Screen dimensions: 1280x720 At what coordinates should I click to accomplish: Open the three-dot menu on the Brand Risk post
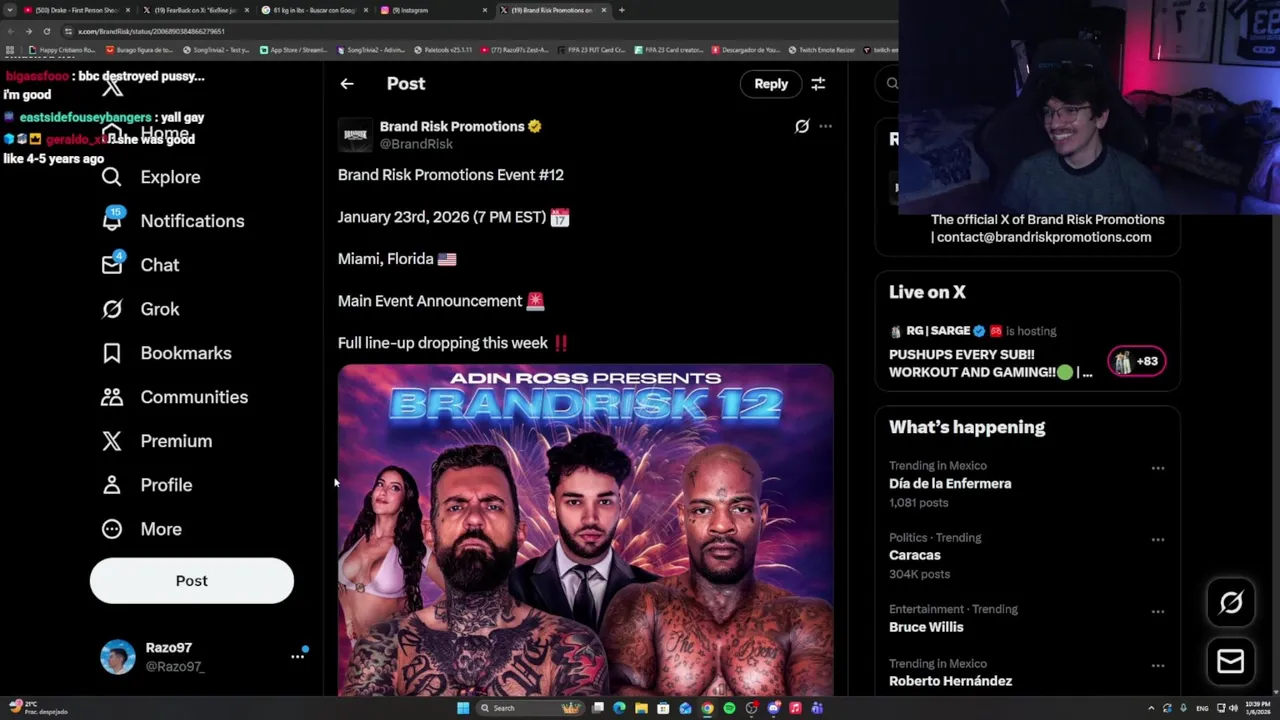point(825,126)
